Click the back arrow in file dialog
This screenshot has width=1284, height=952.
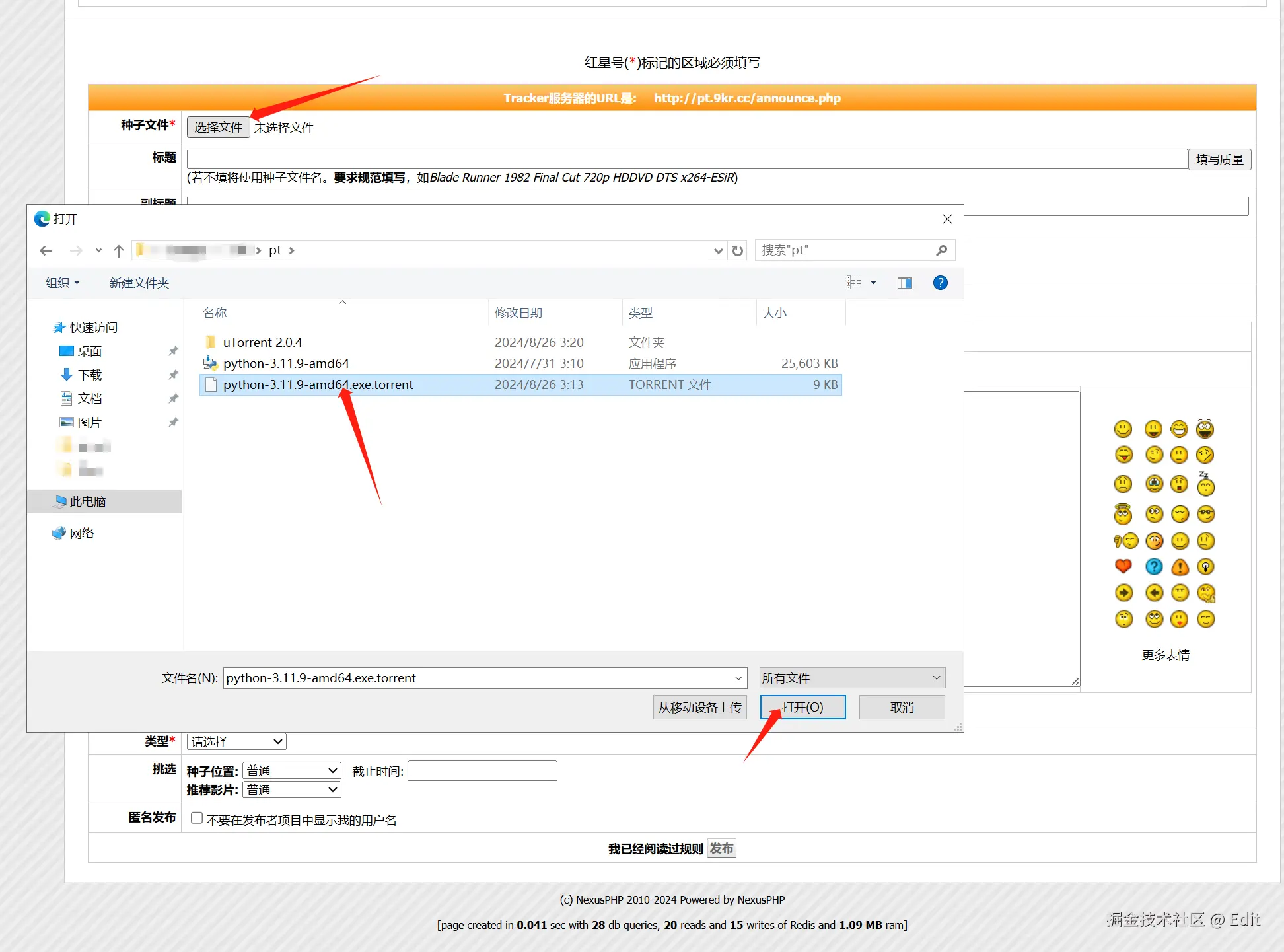click(46, 250)
